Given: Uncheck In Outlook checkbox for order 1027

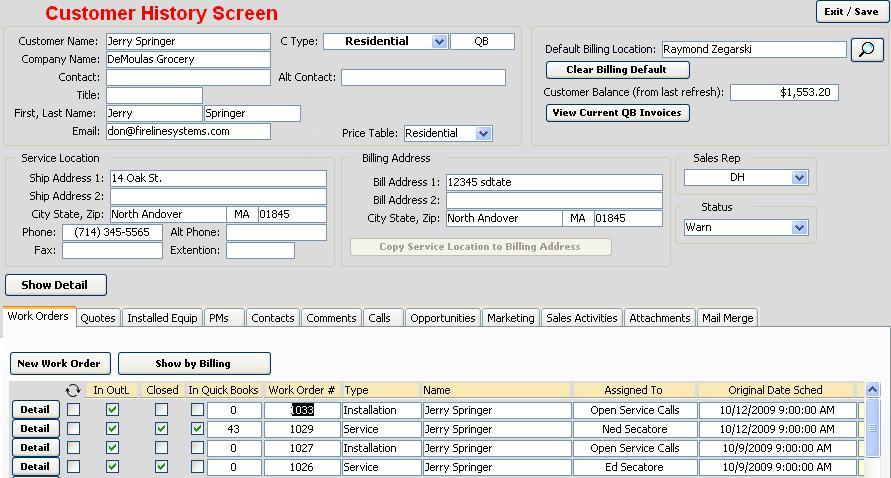Looking at the screenshot, I should point(112,448).
